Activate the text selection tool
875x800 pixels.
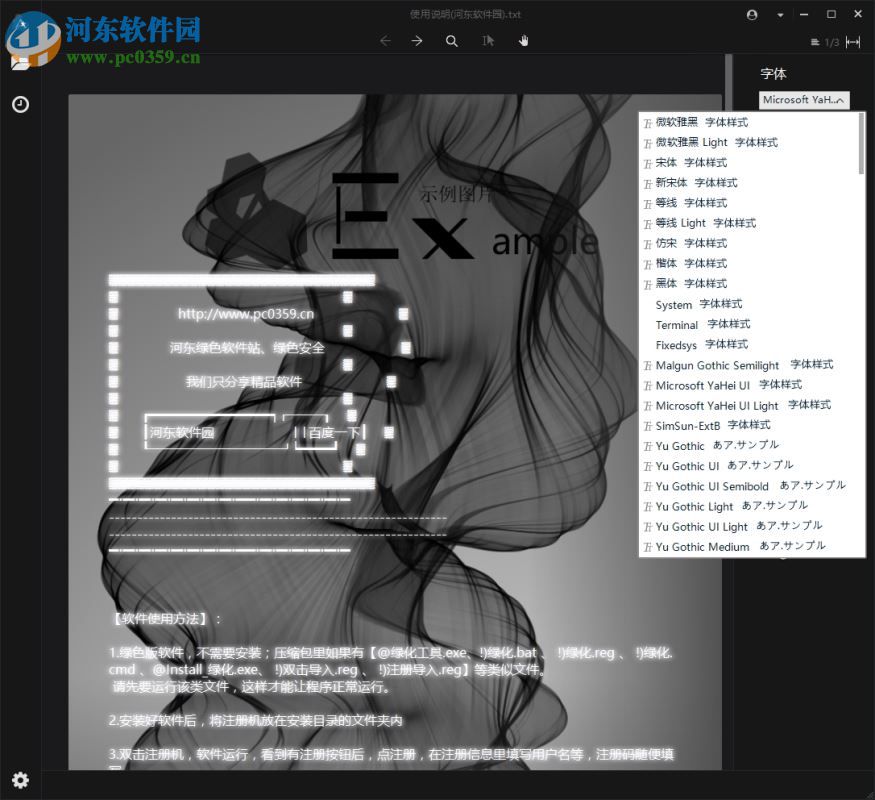point(487,41)
